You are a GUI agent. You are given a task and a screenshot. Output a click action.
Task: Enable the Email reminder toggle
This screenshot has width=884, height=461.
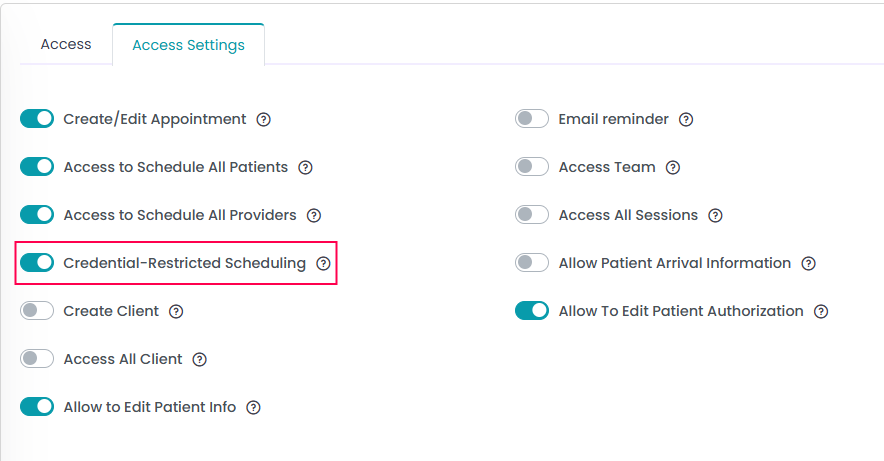click(532, 119)
